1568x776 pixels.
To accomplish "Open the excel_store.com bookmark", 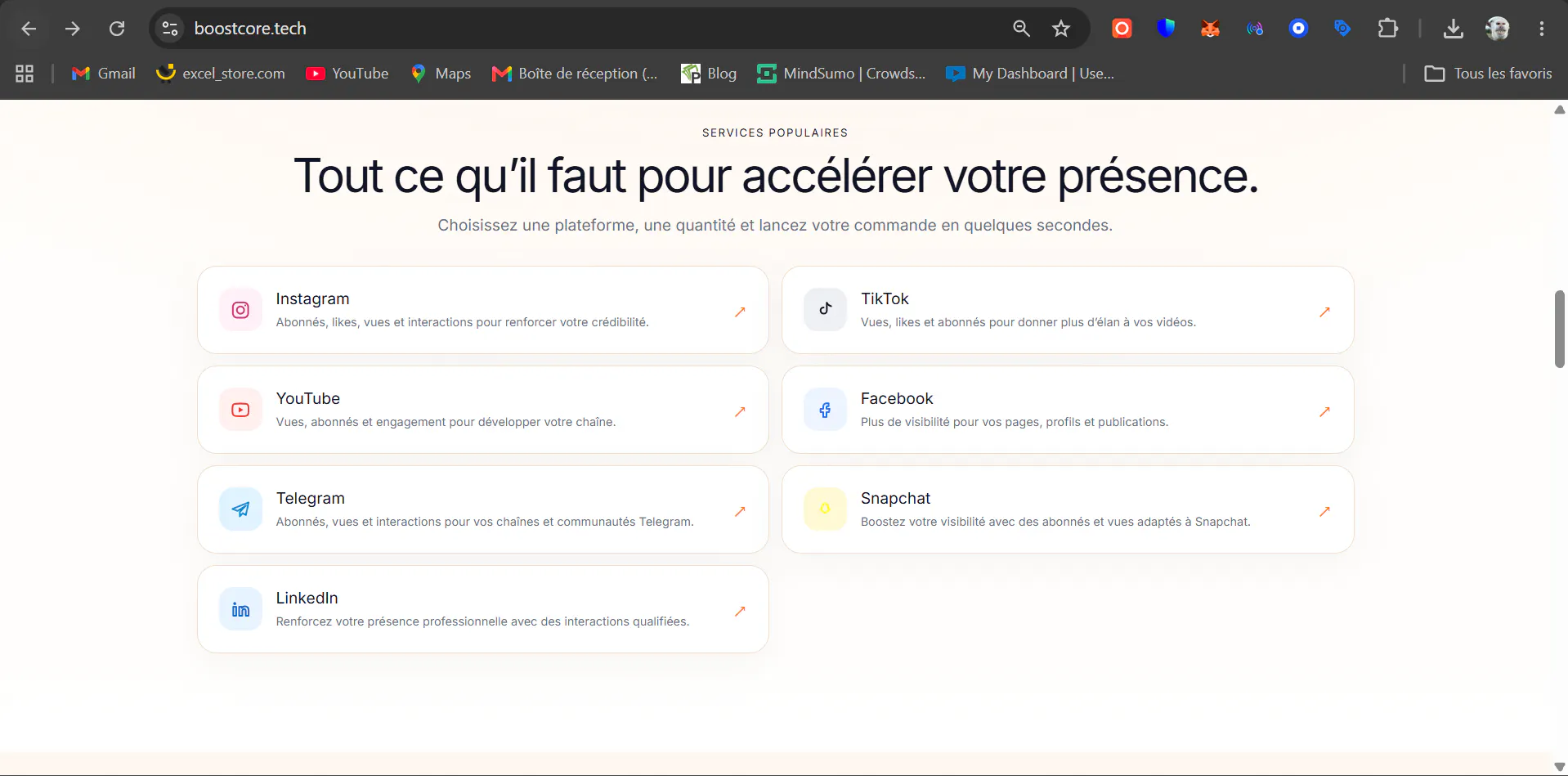I will tap(221, 74).
